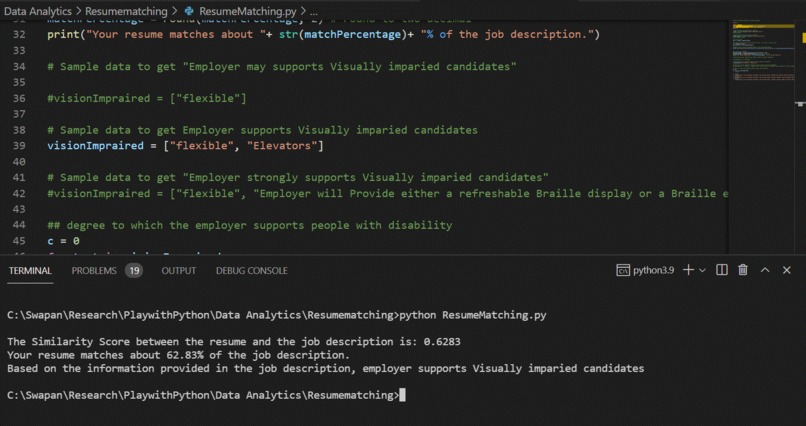Click the editor minimap code overview

point(762,51)
